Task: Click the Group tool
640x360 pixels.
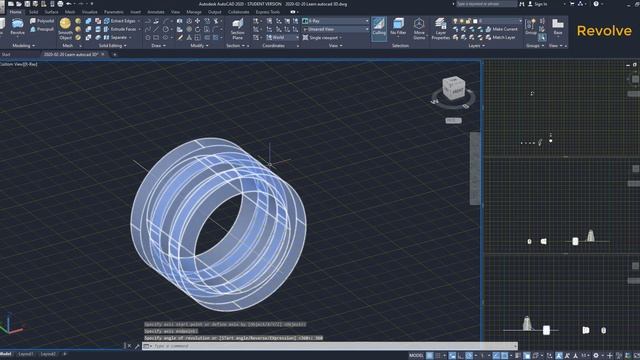Action: coord(531,27)
